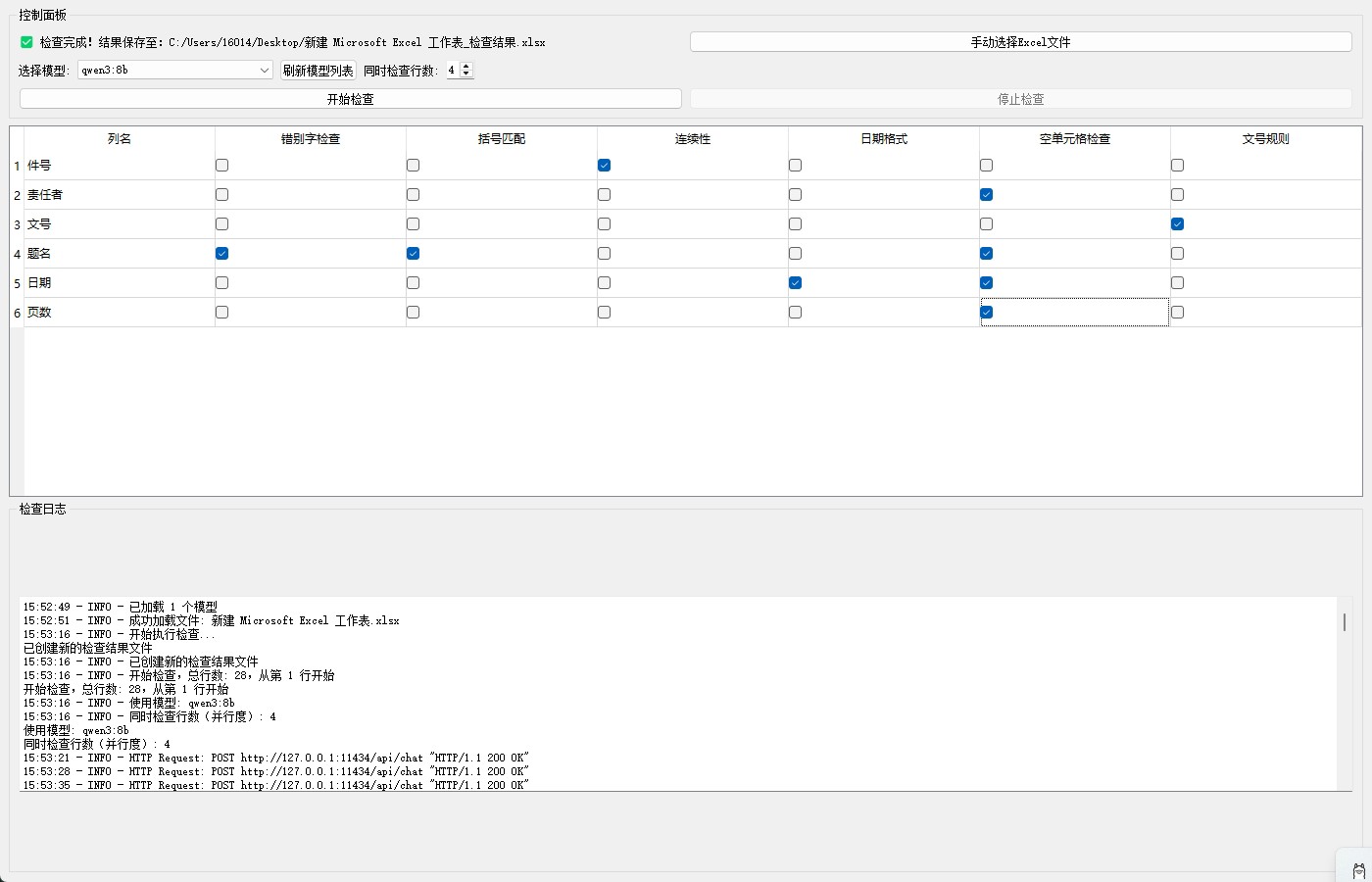1372x882 pixels.
Task: Uncheck 空单元格检查 for the 页数 row
Action: pos(986,313)
